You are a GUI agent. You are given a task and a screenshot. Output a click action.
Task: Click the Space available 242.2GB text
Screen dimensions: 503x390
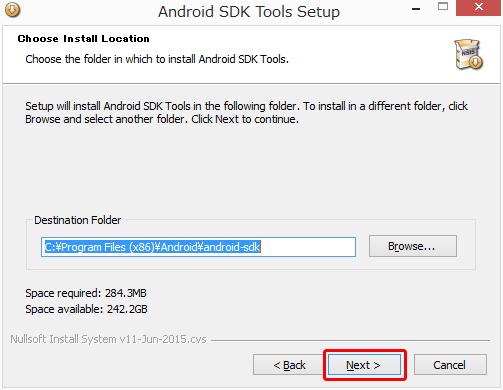coord(86,309)
